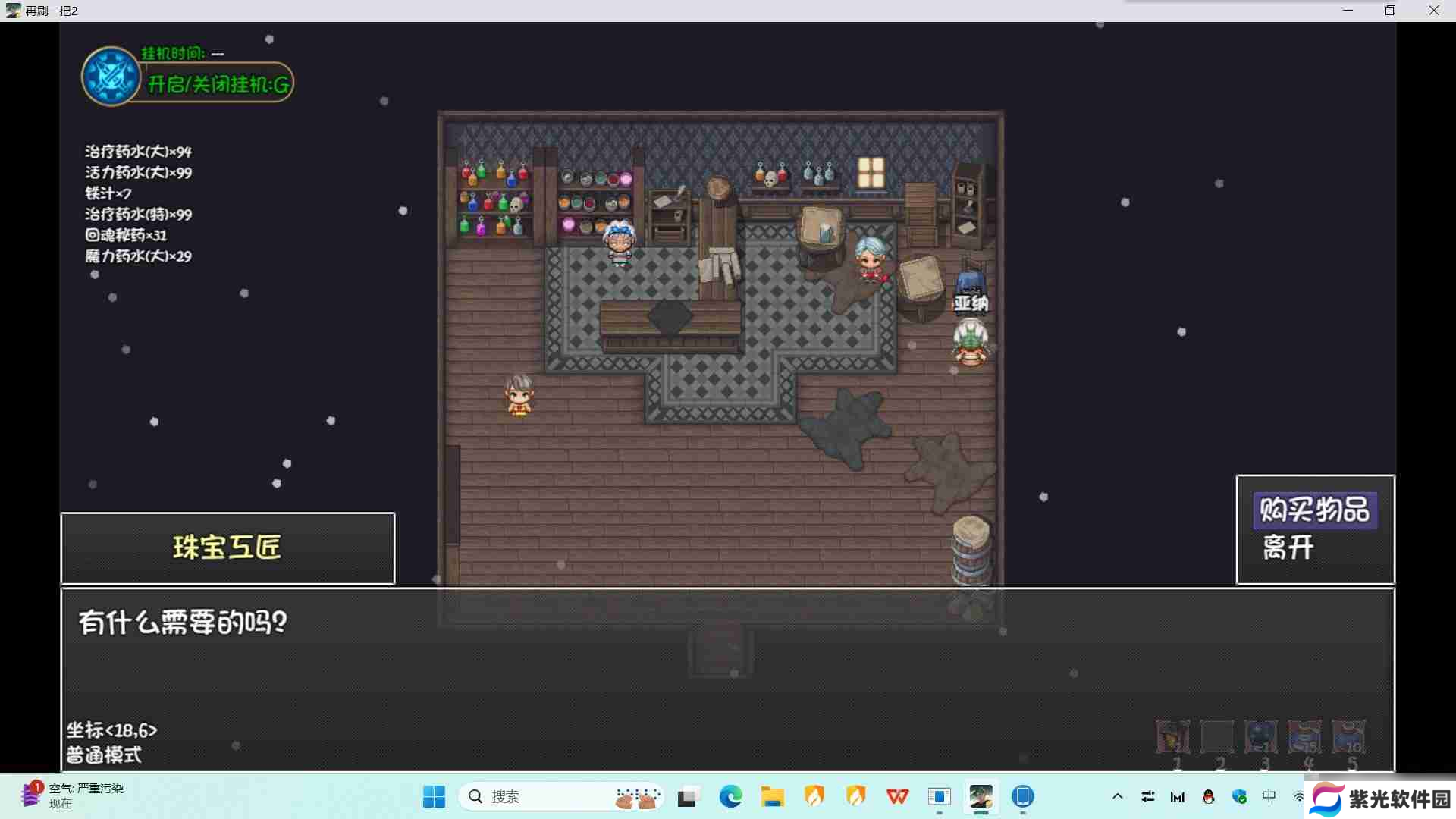Click the 魔力药水(大)×29 item entry

[x=138, y=256]
